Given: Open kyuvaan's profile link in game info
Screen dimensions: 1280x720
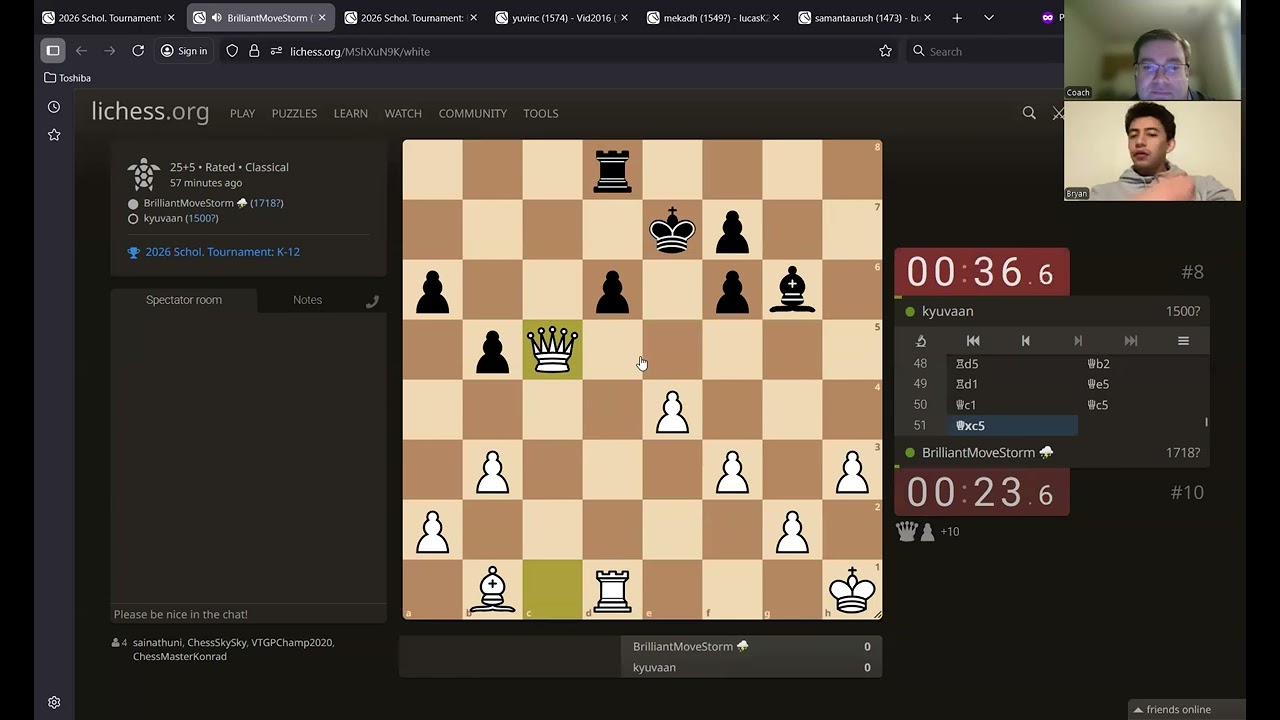Looking at the screenshot, I should coord(163,218).
